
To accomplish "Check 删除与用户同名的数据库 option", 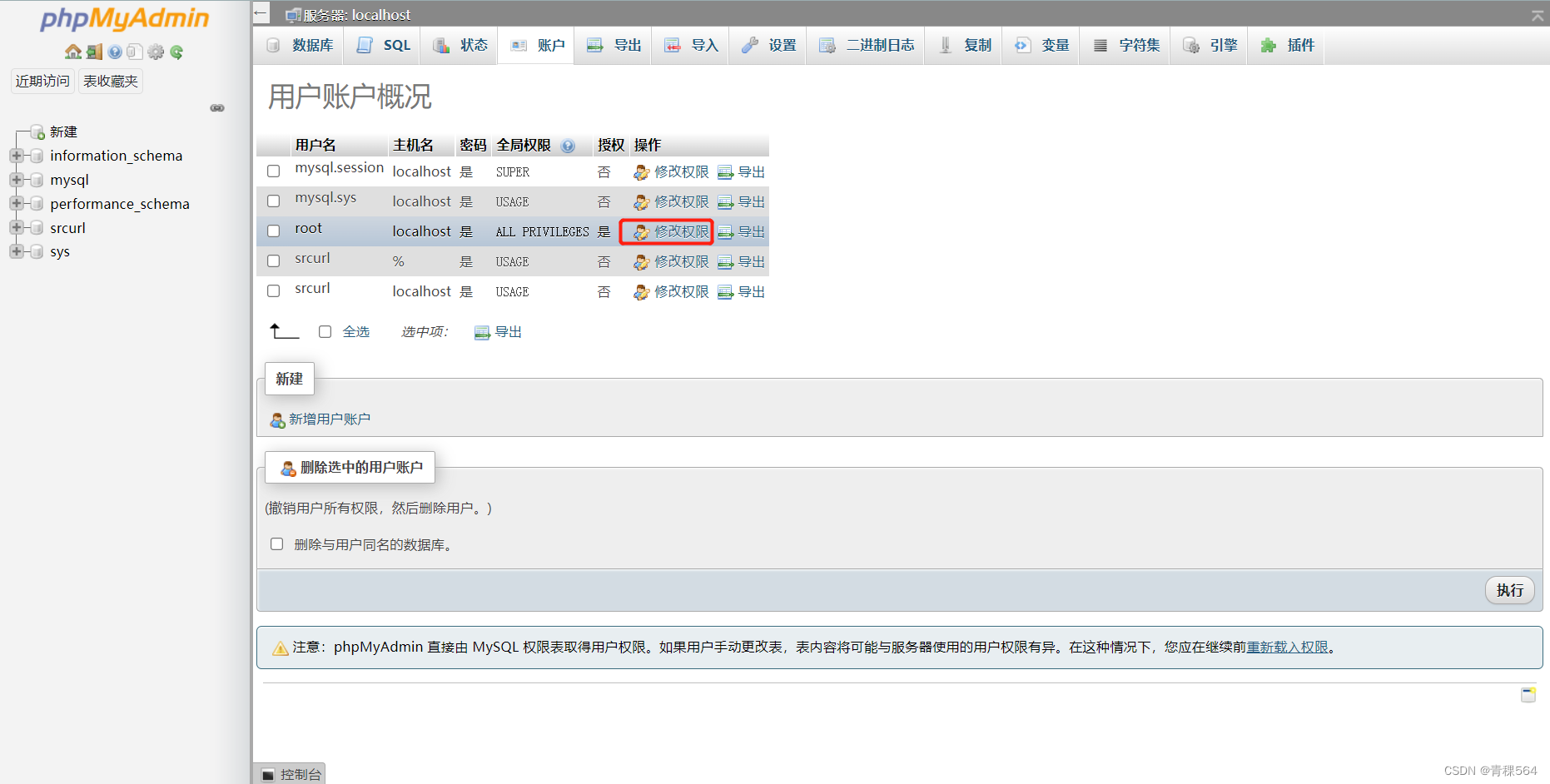I will 276,543.
